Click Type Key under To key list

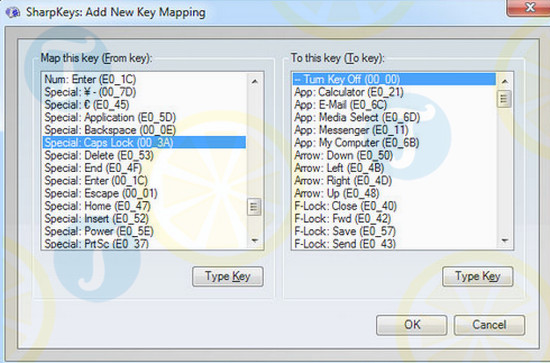[x=478, y=277]
